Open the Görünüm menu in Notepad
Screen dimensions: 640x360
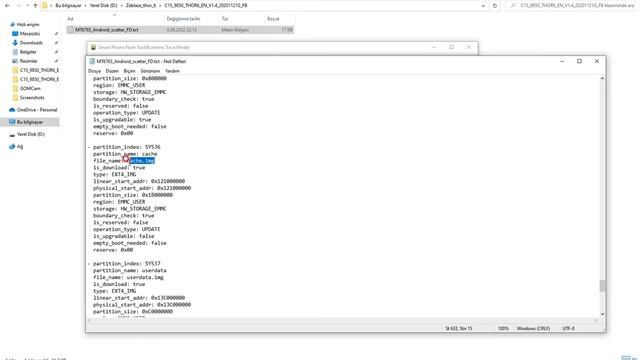150,71
